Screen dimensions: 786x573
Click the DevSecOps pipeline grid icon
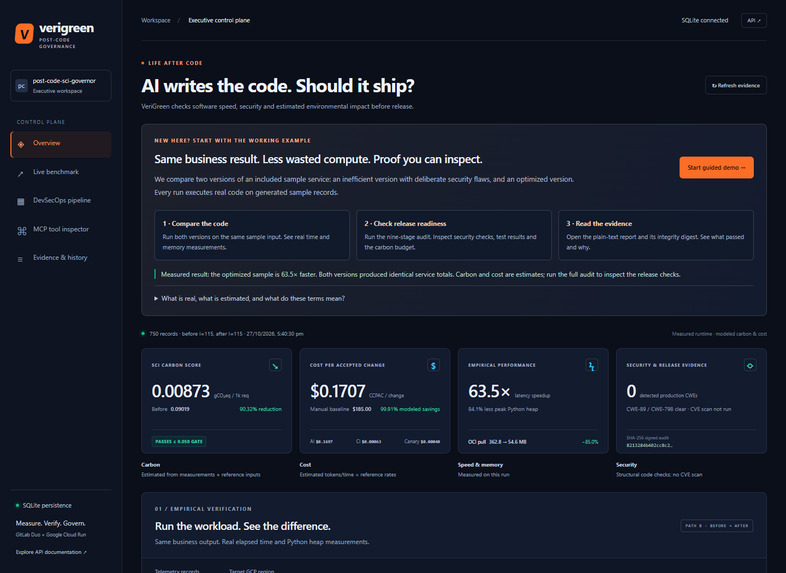[x=21, y=202]
